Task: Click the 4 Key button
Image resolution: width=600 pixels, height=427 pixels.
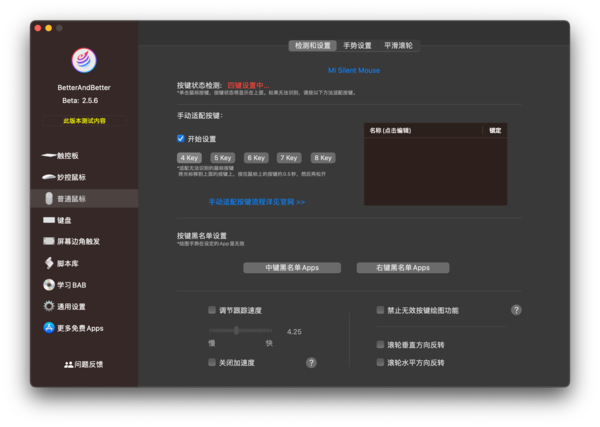Action: click(189, 158)
